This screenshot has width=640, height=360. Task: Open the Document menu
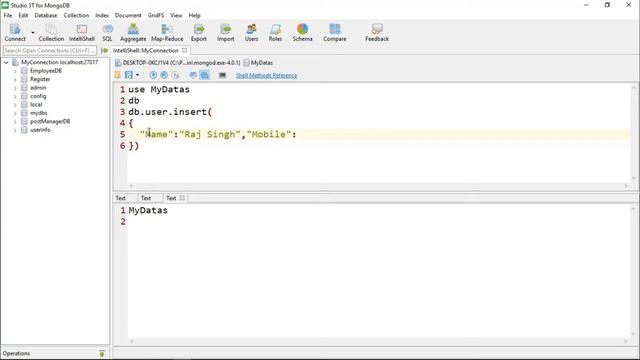pos(128,15)
